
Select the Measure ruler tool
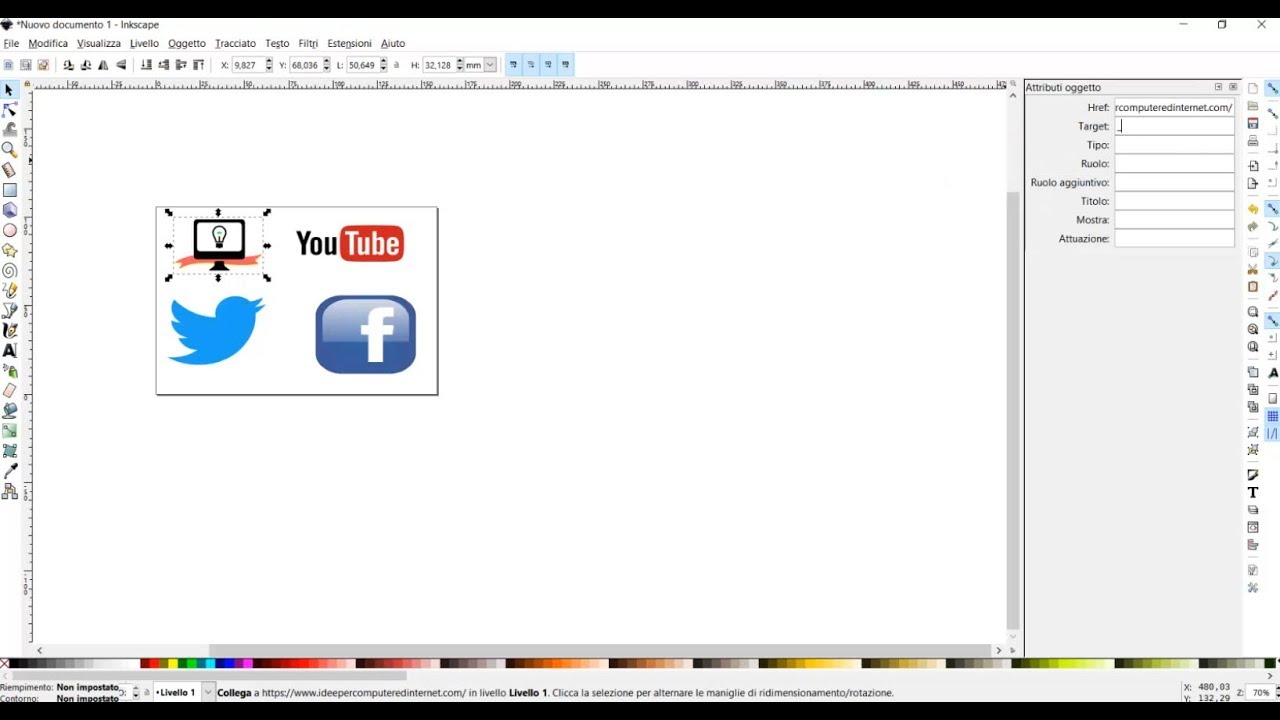tap(9, 170)
